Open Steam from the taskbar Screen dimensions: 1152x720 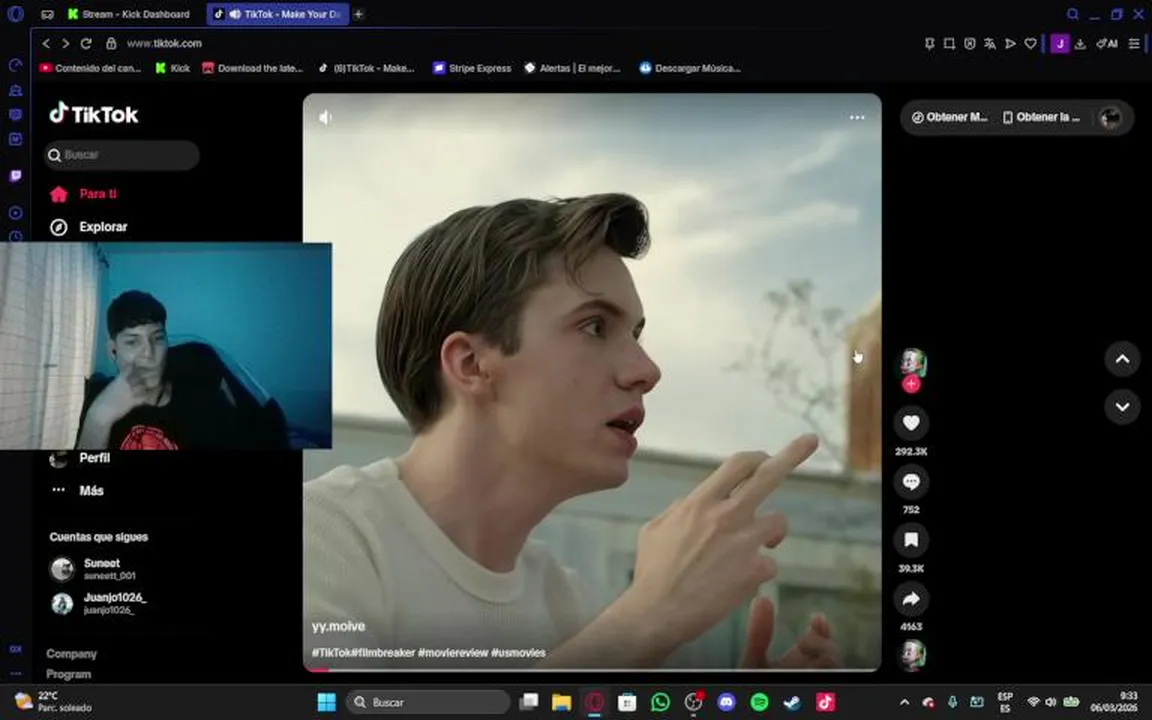point(792,702)
